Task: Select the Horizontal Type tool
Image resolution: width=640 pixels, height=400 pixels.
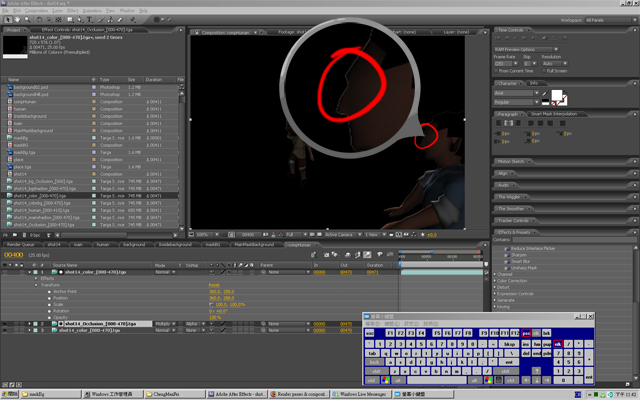Action: pos(90,20)
